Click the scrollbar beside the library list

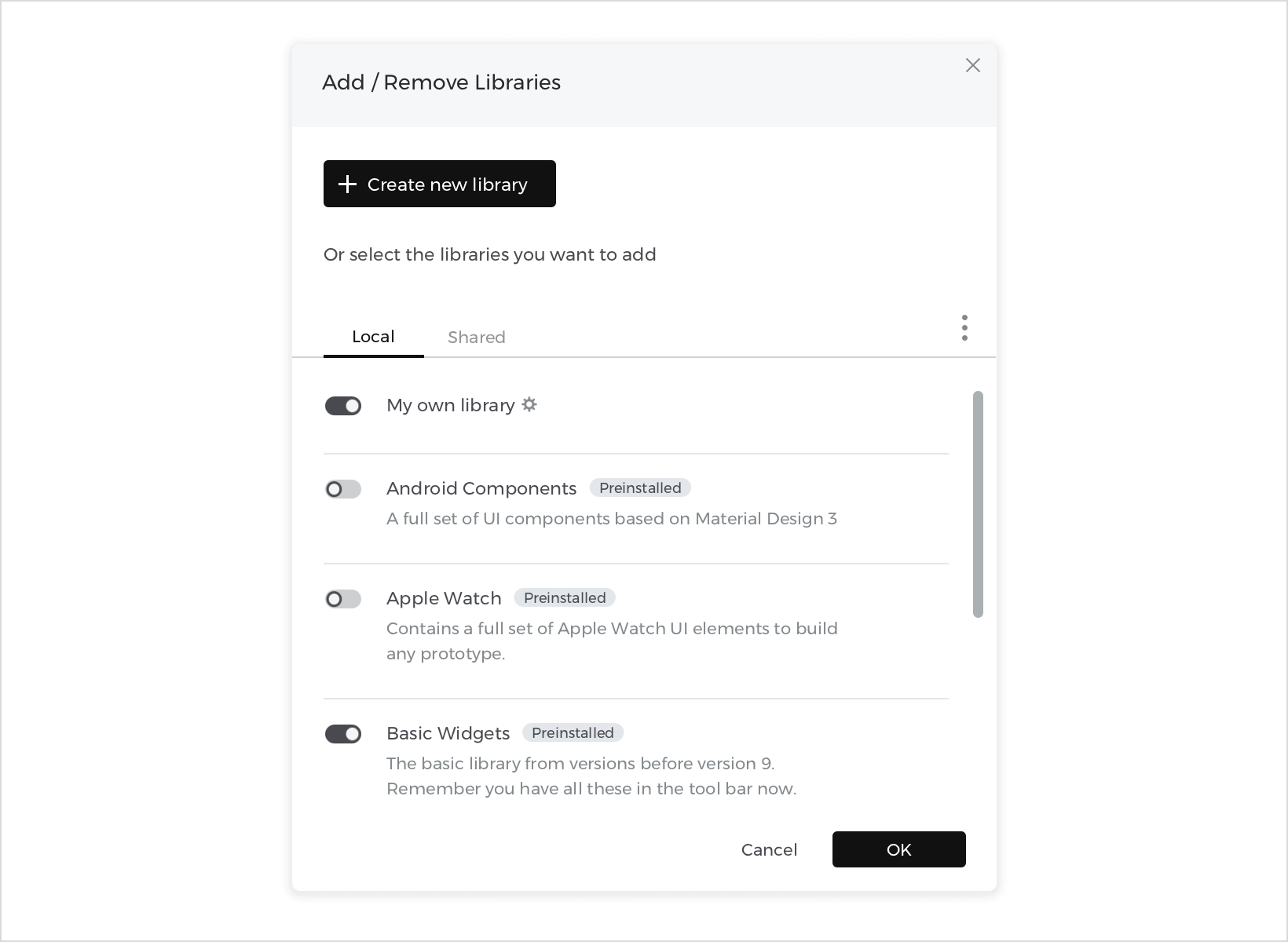pyautogui.click(x=979, y=502)
